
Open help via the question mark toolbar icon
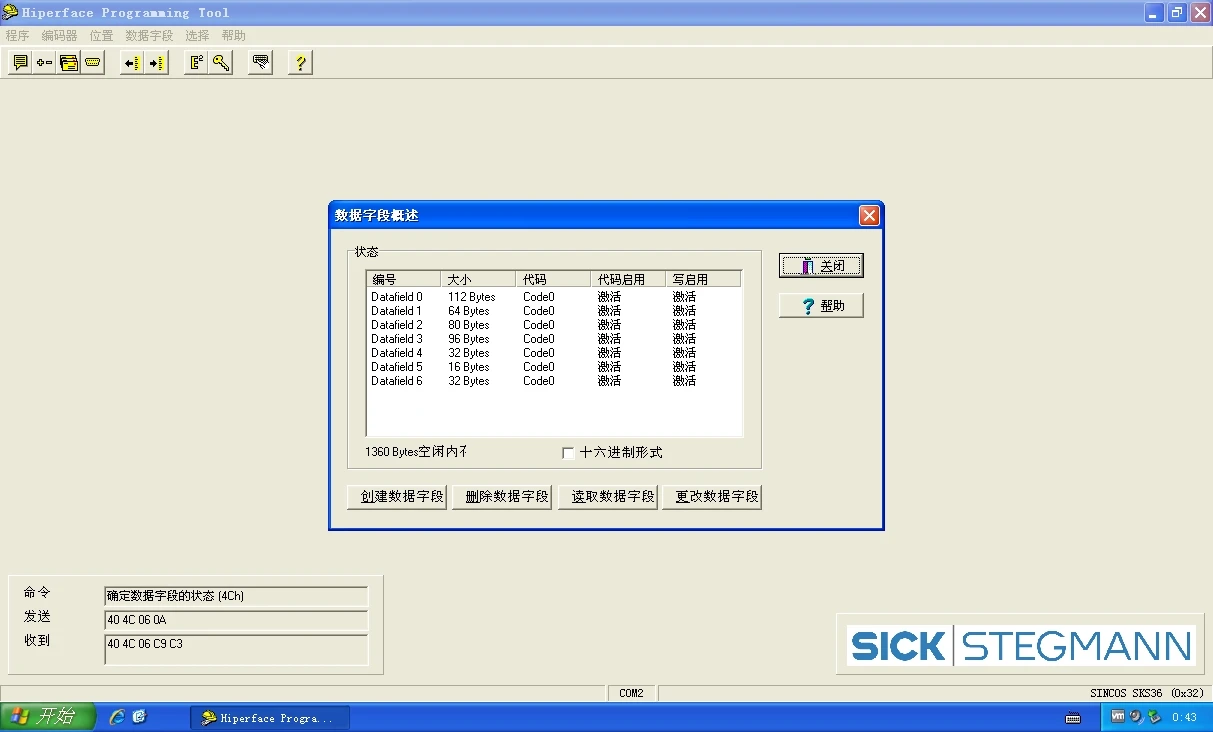pos(300,62)
